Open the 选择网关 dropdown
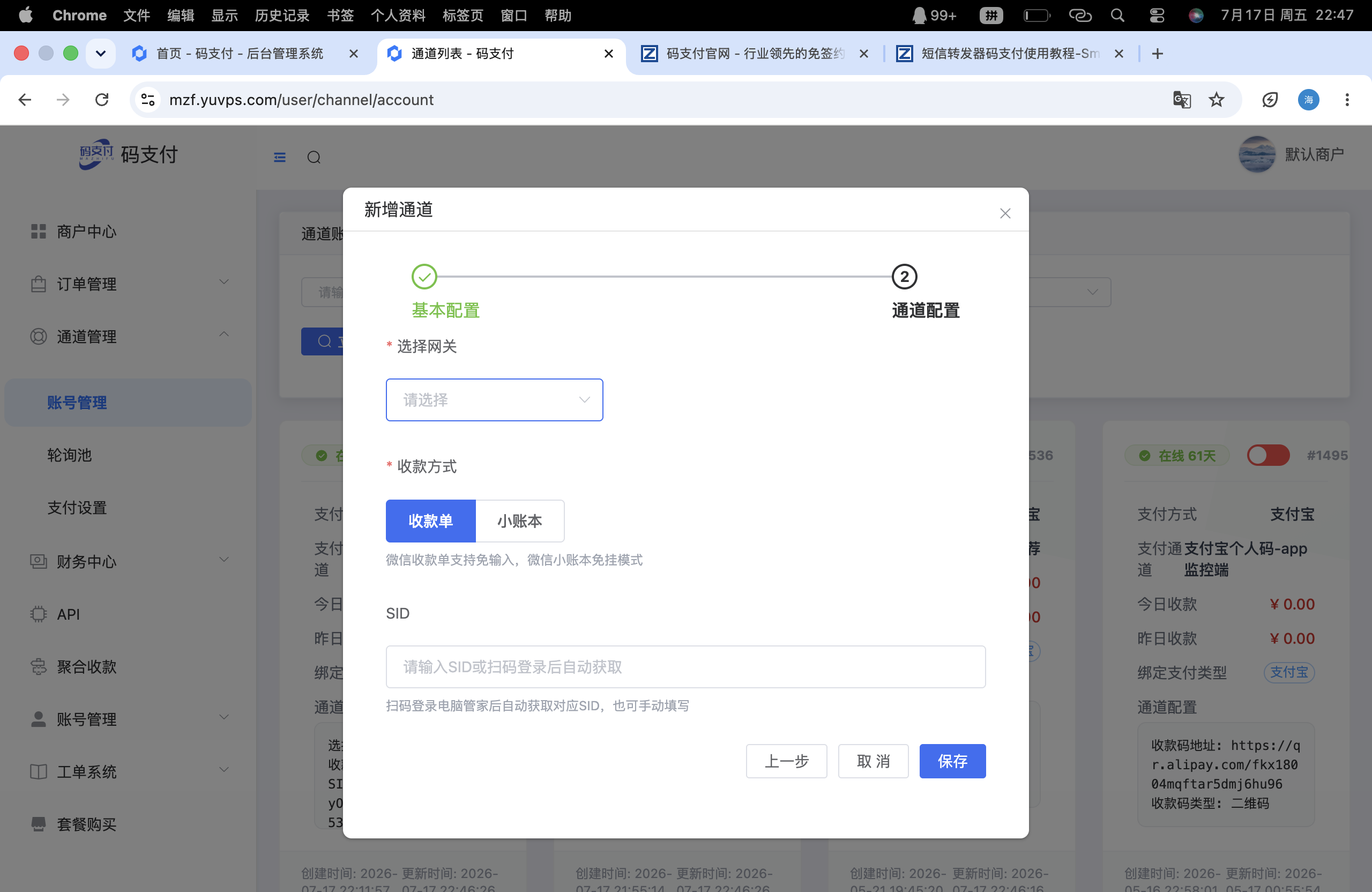The height and width of the screenshot is (892, 1372). point(494,399)
